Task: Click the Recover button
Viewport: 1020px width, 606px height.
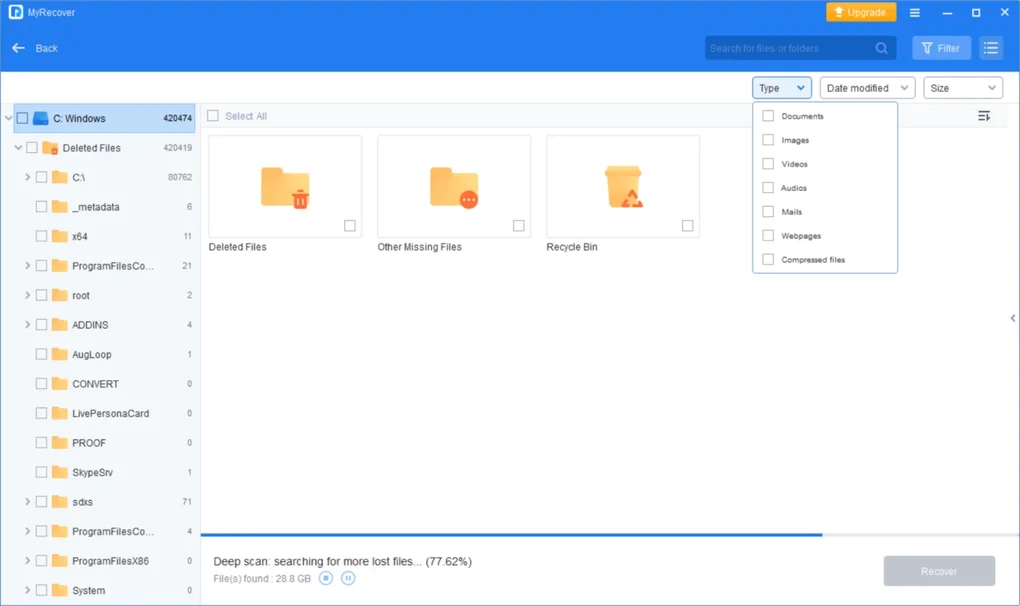Action: [939, 571]
